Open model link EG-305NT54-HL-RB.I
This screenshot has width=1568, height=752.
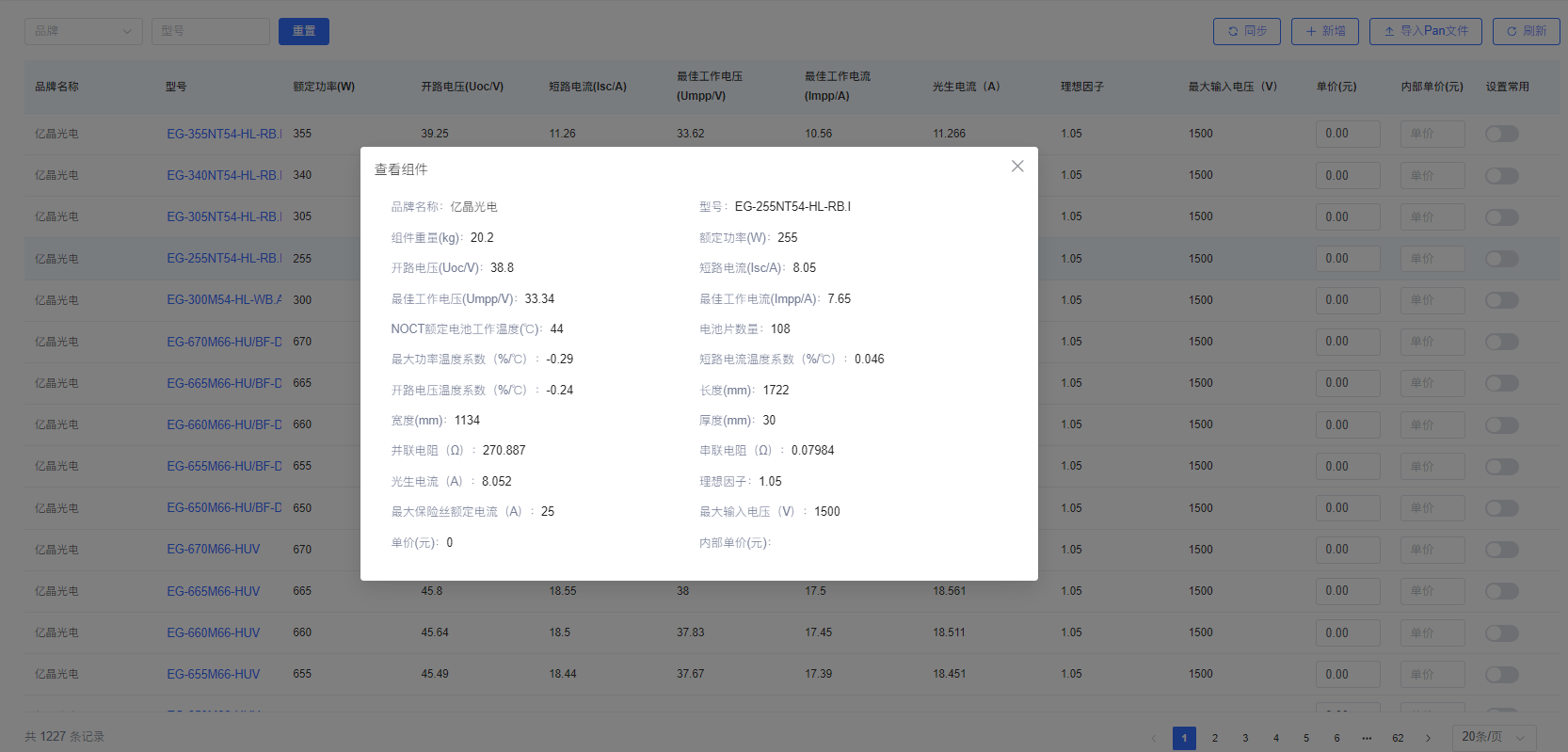tap(224, 216)
